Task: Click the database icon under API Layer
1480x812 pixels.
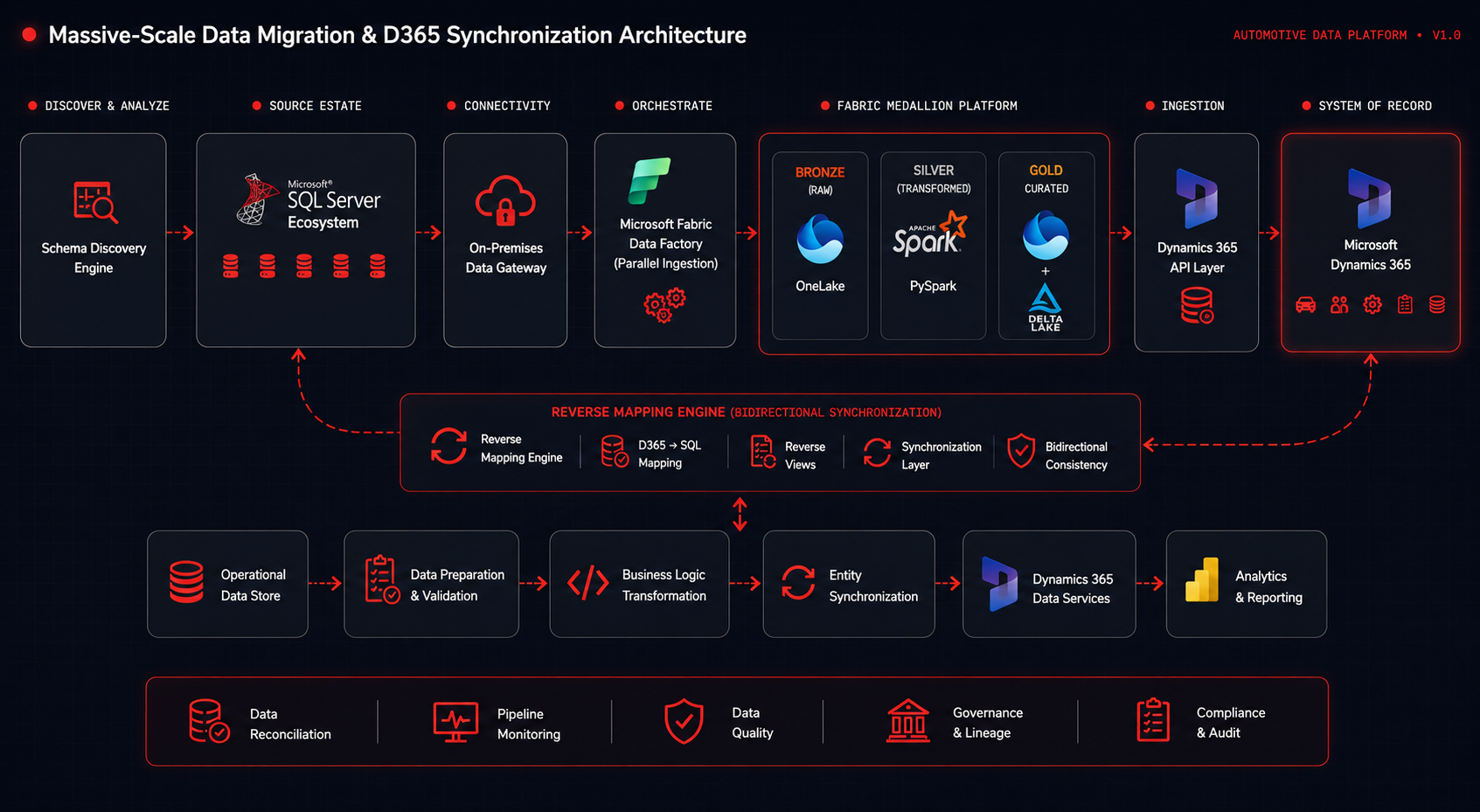Action: pyautogui.click(x=1197, y=306)
